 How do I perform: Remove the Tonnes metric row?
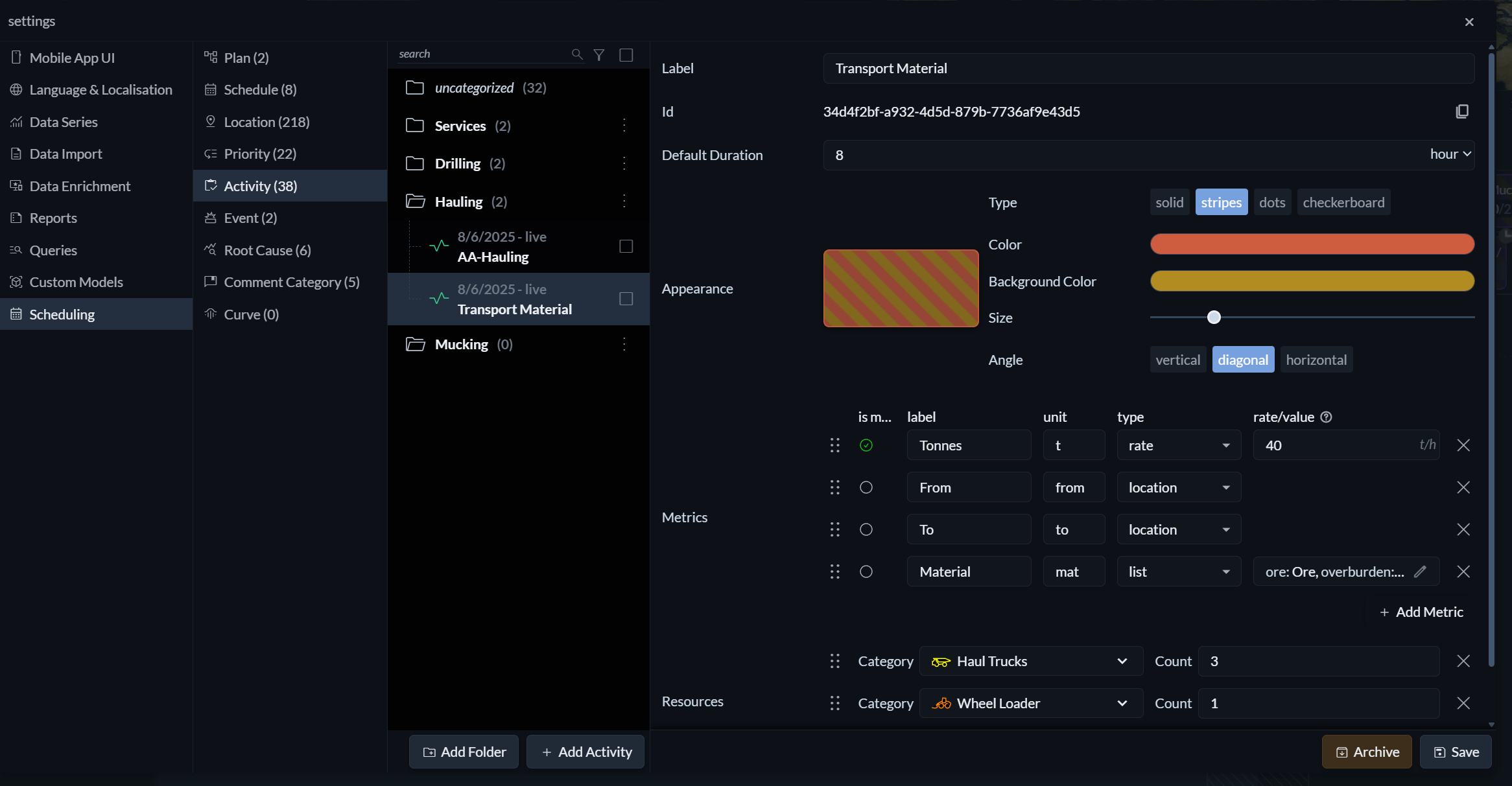1463,445
